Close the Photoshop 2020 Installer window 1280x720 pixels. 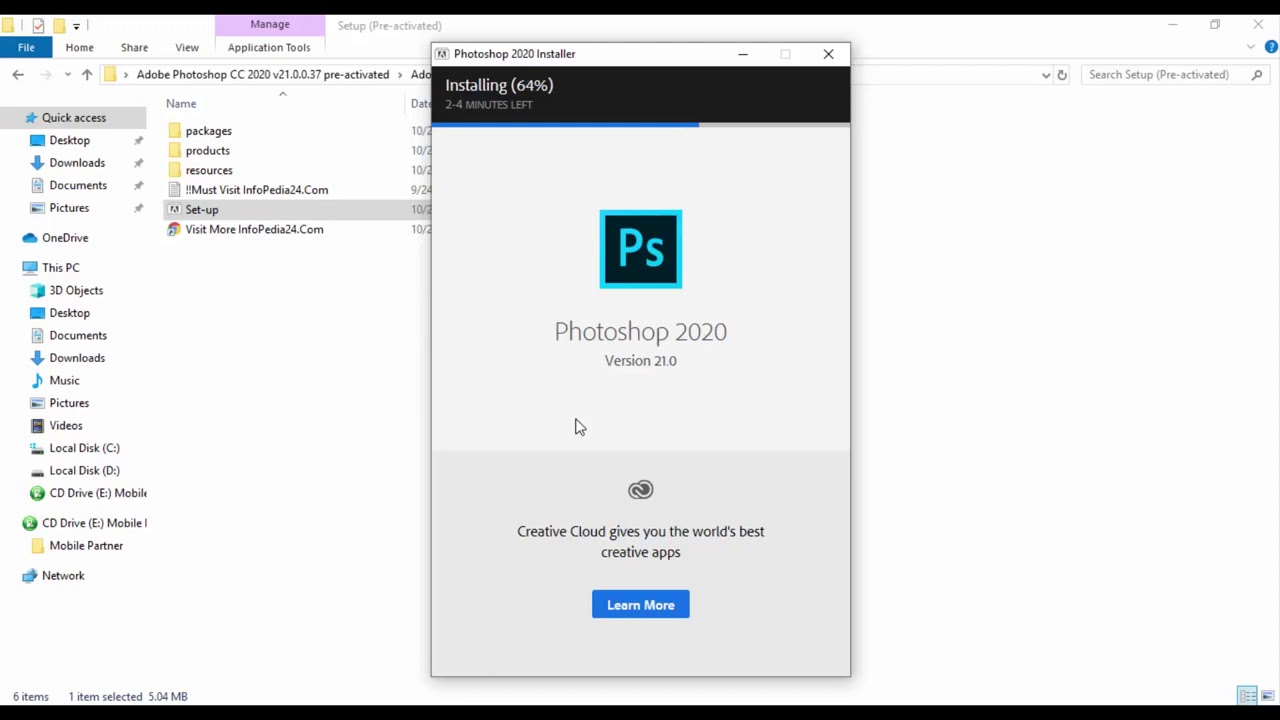point(828,54)
